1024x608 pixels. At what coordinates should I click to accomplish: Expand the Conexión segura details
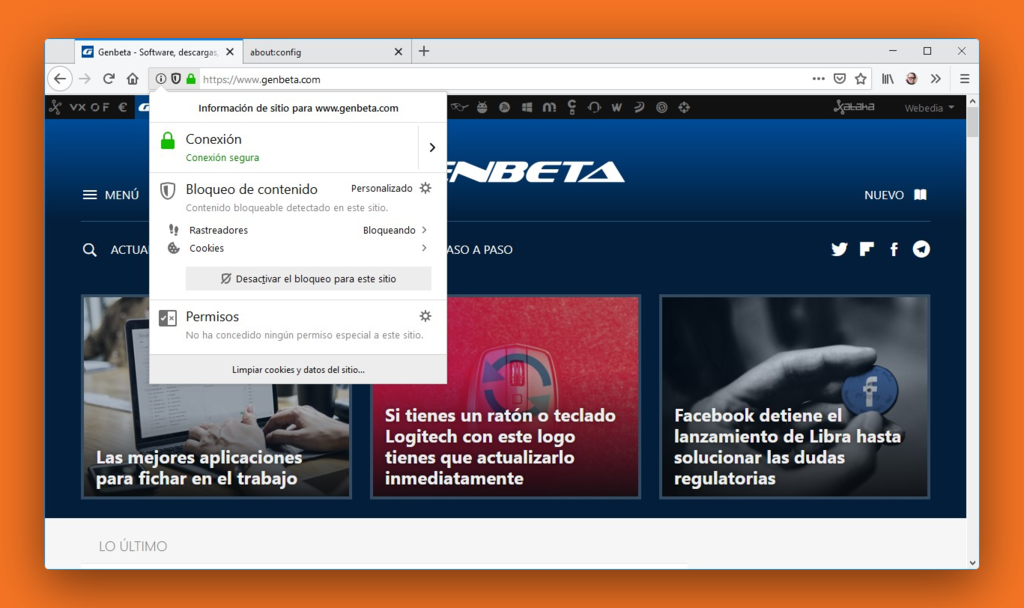point(431,146)
